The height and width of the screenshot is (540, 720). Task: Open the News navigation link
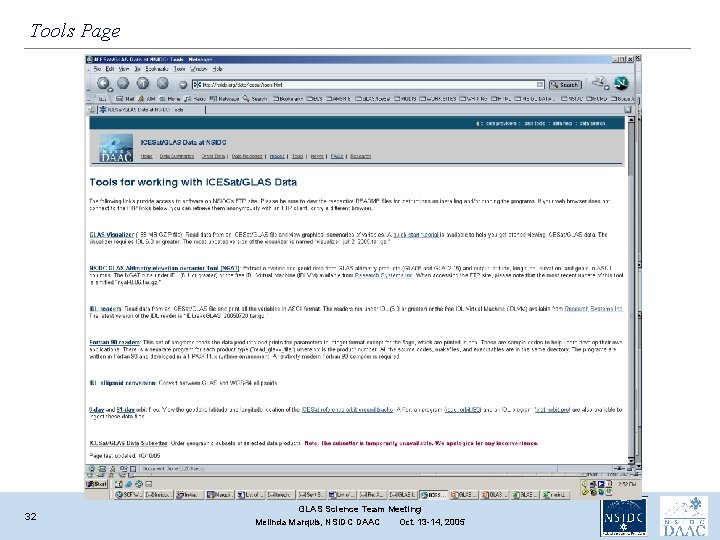tap(317, 156)
